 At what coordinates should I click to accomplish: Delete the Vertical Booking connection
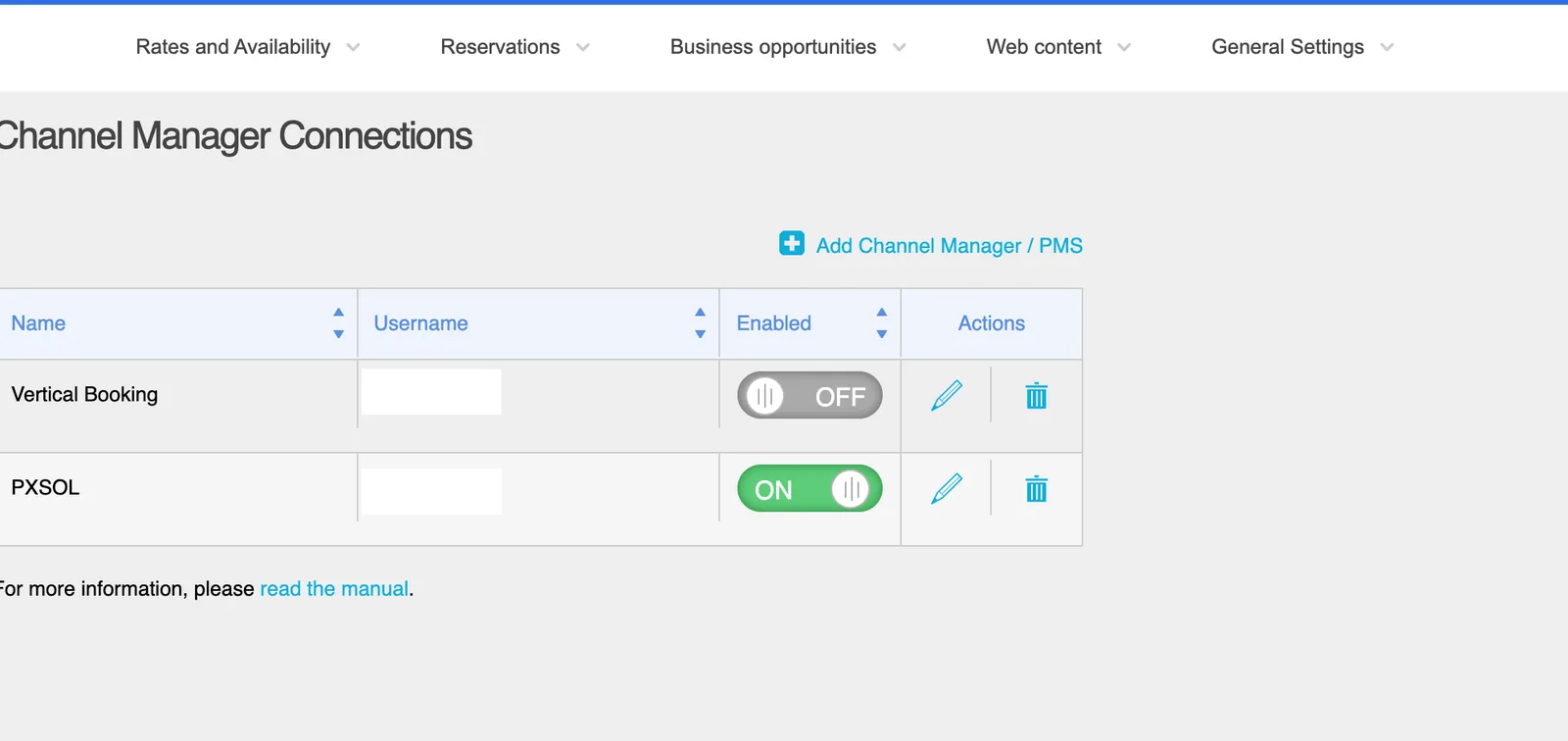(x=1036, y=396)
